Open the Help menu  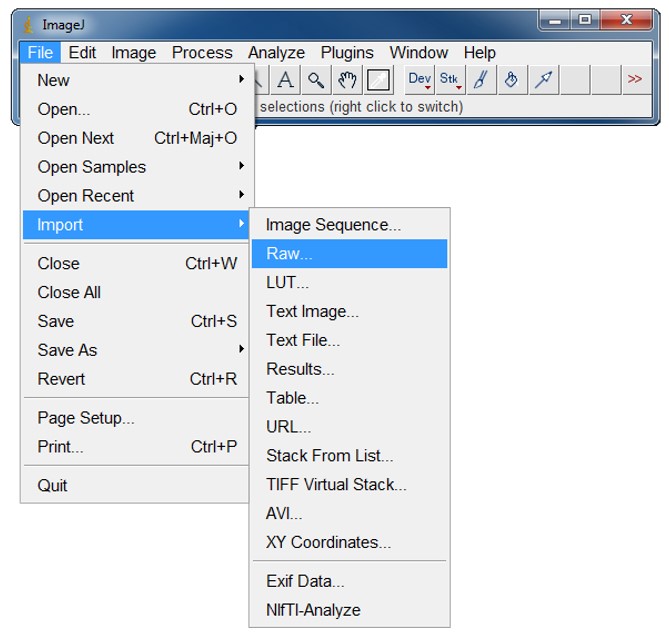click(480, 53)
